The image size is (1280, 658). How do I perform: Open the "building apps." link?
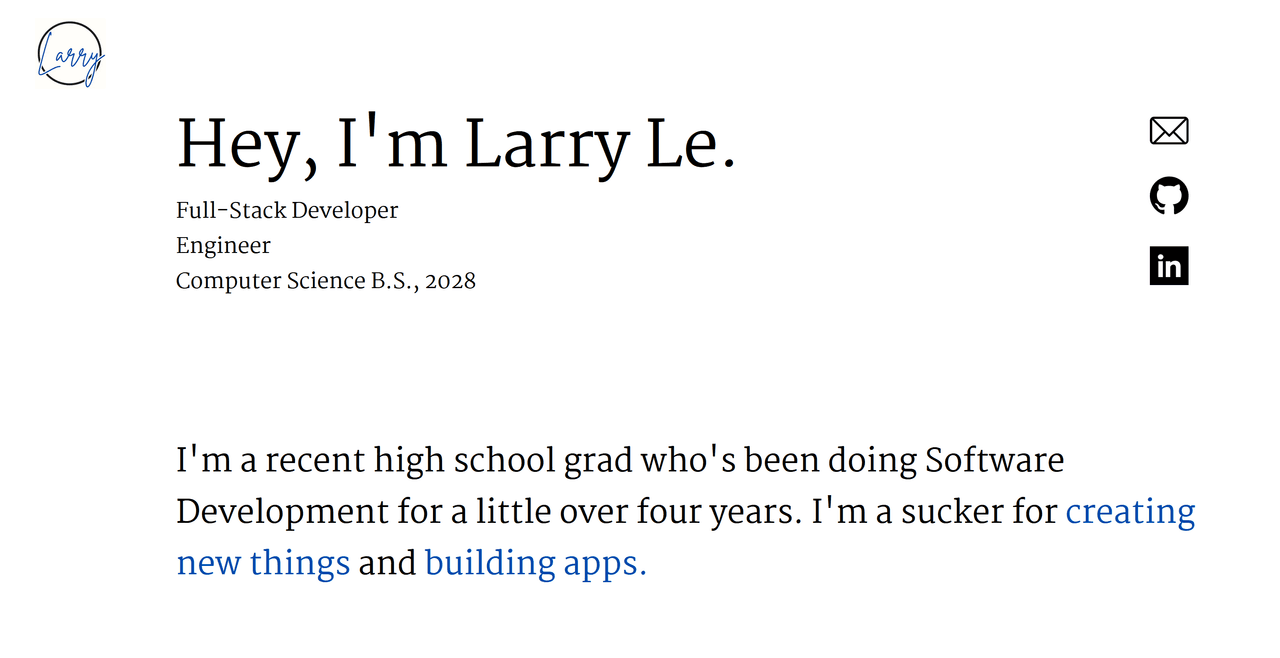point(536,563)
